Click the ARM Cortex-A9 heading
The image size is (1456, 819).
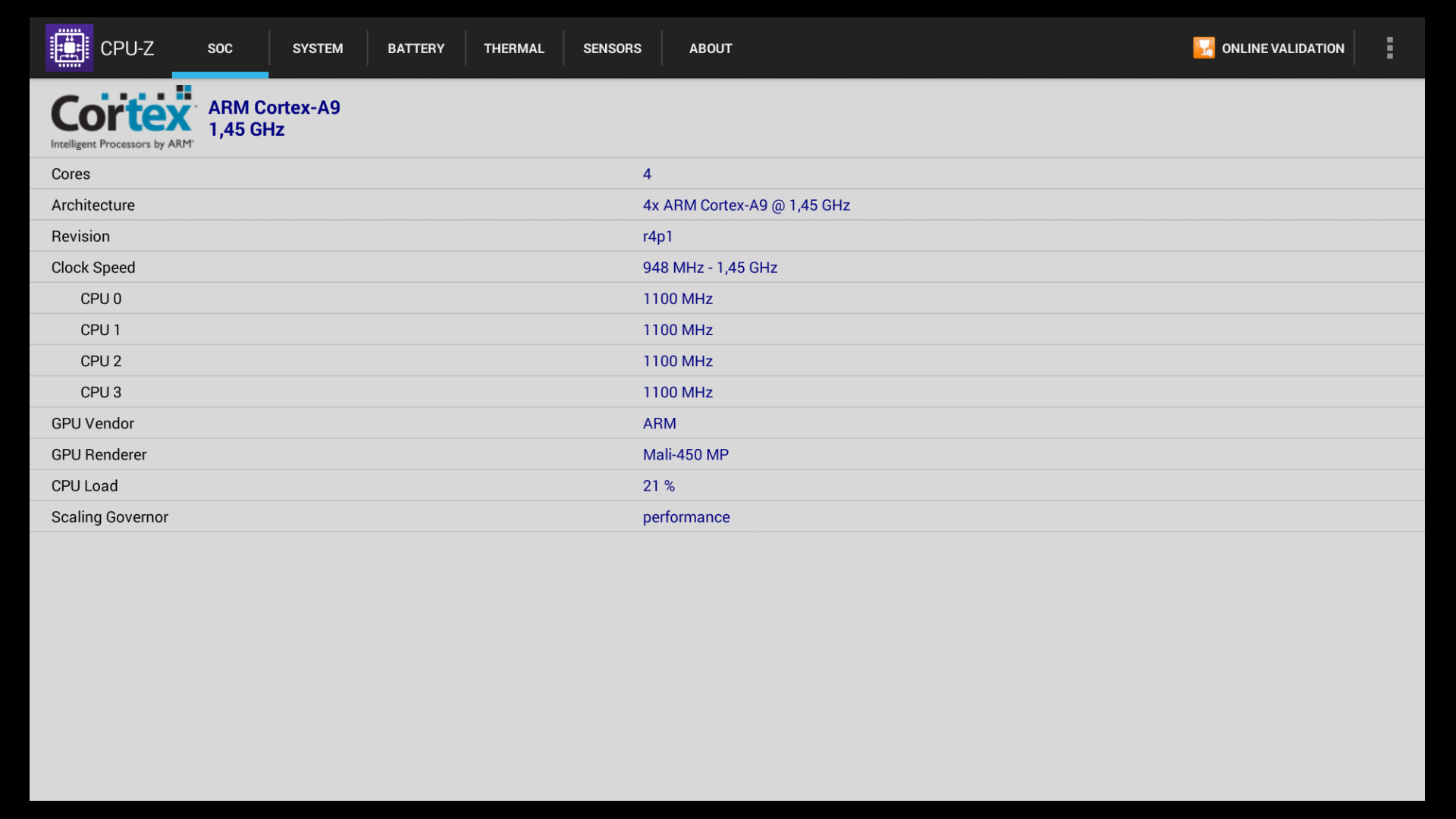pyautogui.click(x=275, y=108)
